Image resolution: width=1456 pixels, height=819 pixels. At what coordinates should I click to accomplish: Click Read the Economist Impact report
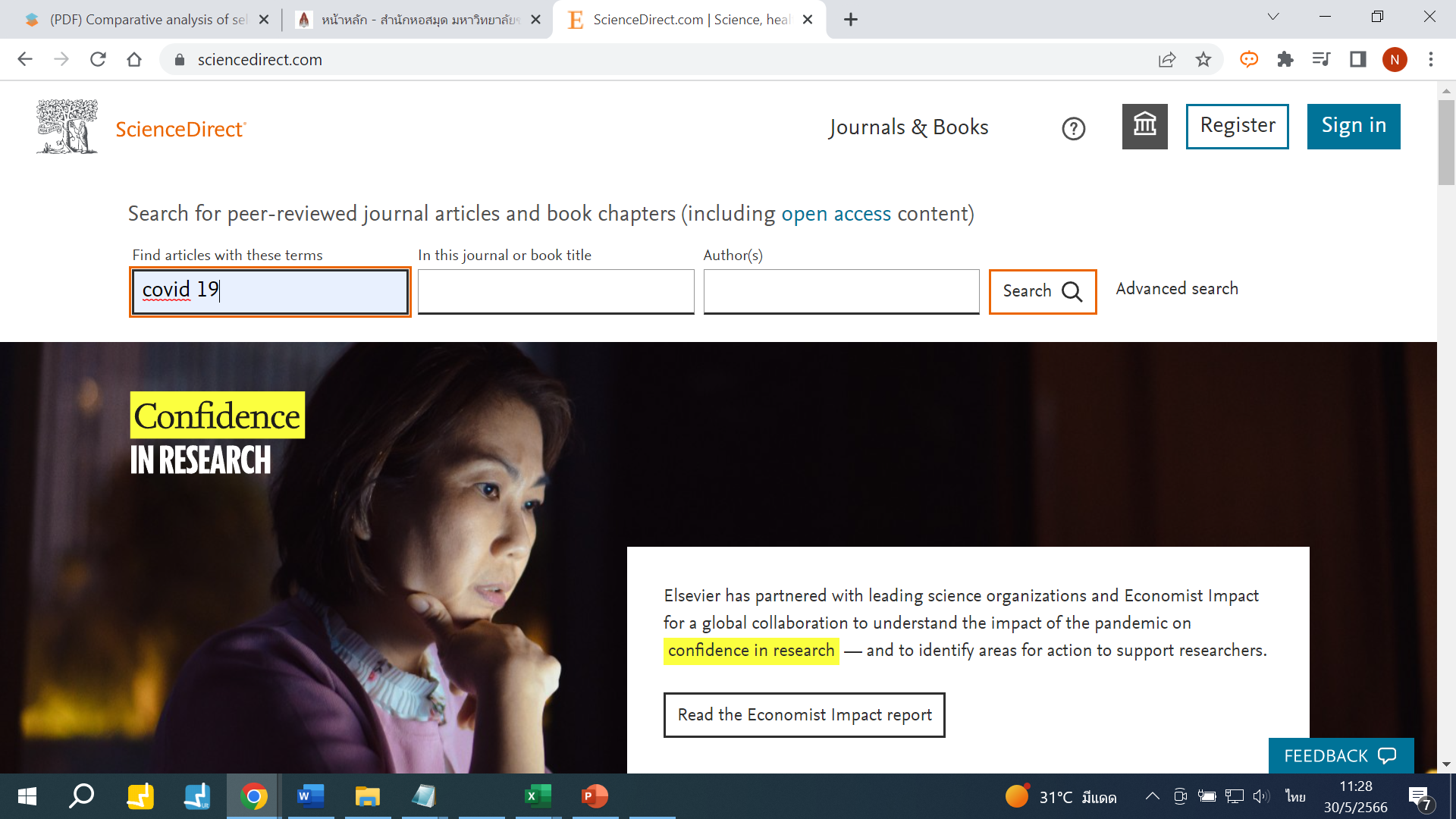point(805,715)
